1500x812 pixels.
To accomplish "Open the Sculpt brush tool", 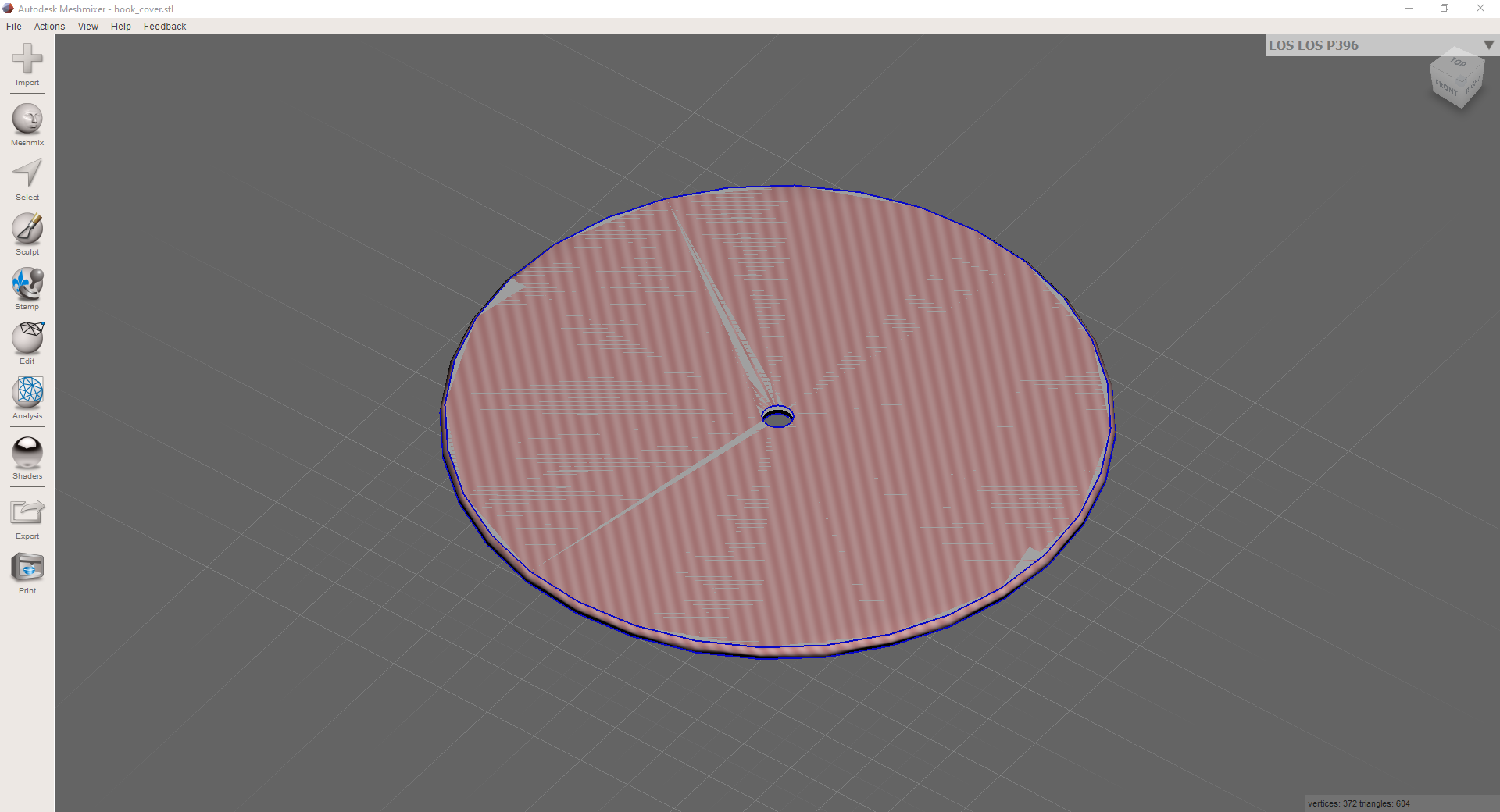I will coord(27,230).
